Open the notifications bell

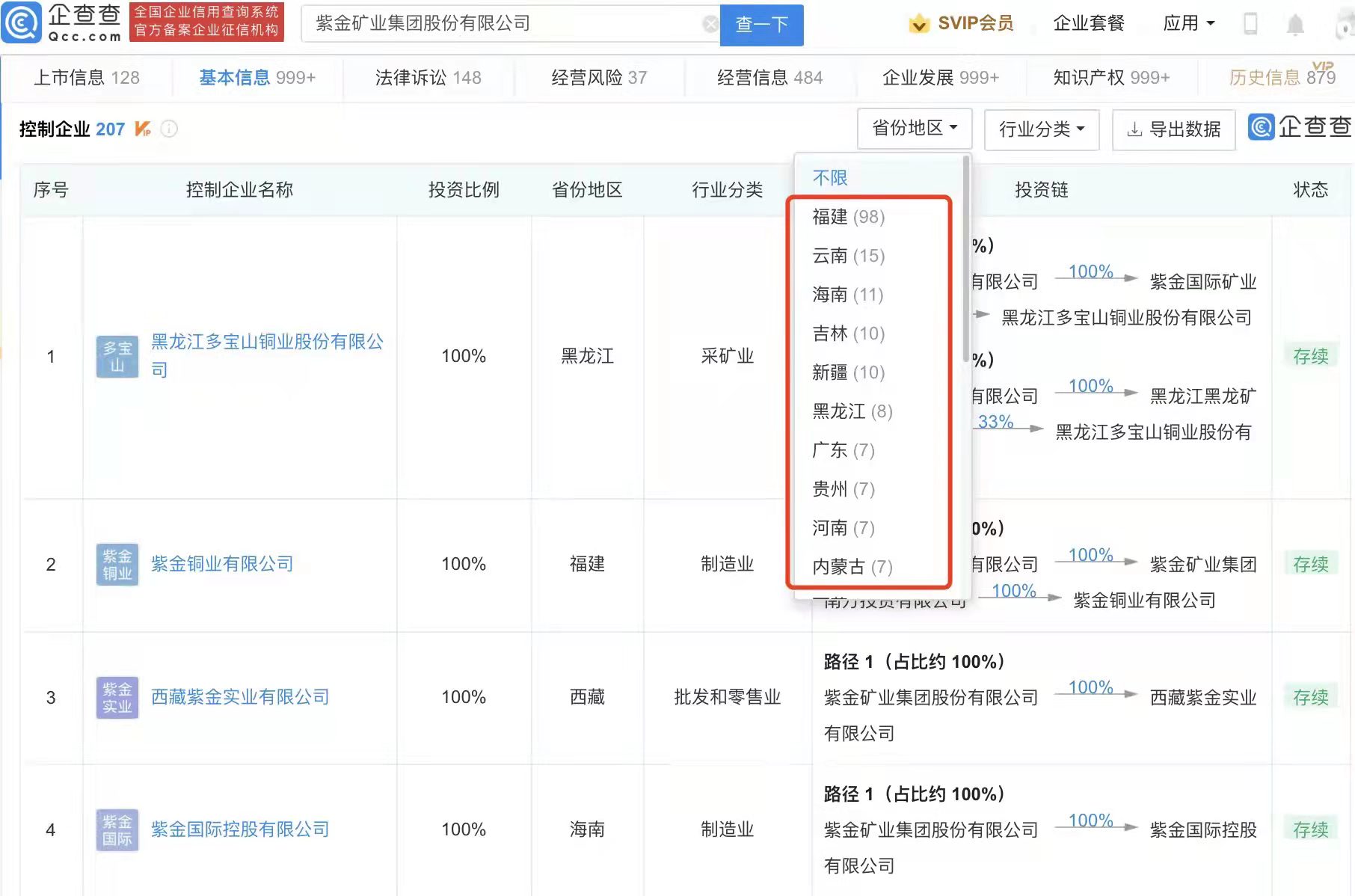click(1295, 25)
